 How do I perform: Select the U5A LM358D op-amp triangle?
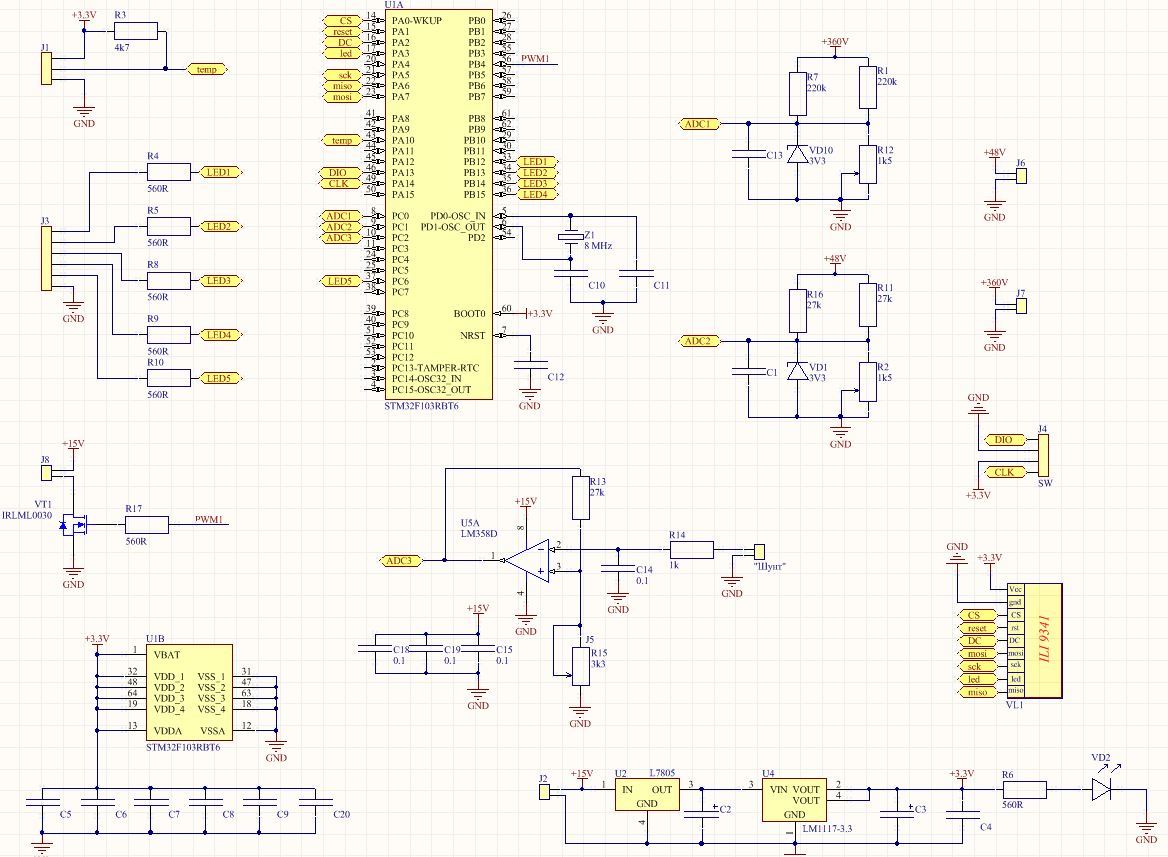tap(528, 560)
